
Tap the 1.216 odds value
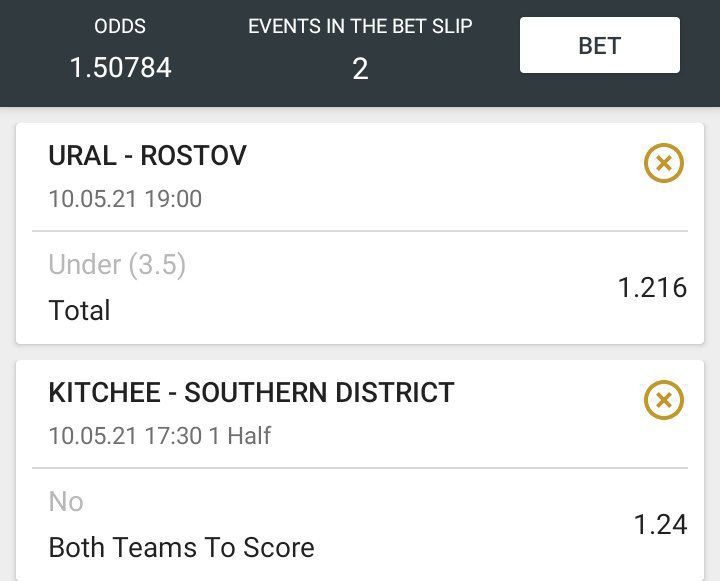[x=652, y=288]
